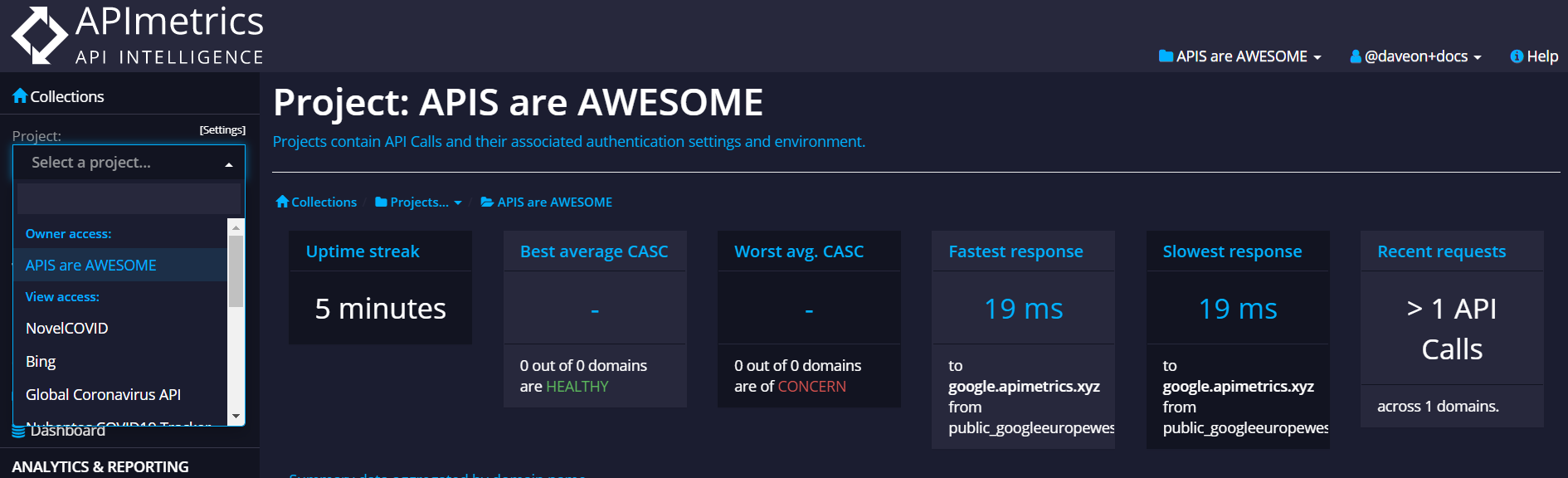Open the @daveon+docs account menu
The width and height of the screenshot is (1568, 478).
click(1415, 56)
